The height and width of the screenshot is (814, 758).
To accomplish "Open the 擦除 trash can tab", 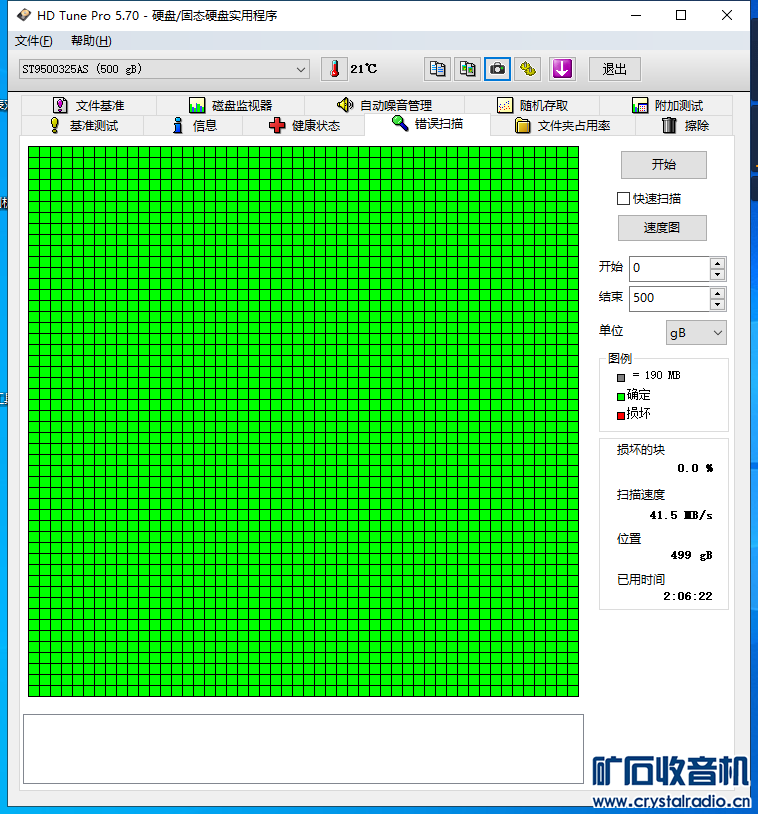I will (x=685, y=126).
